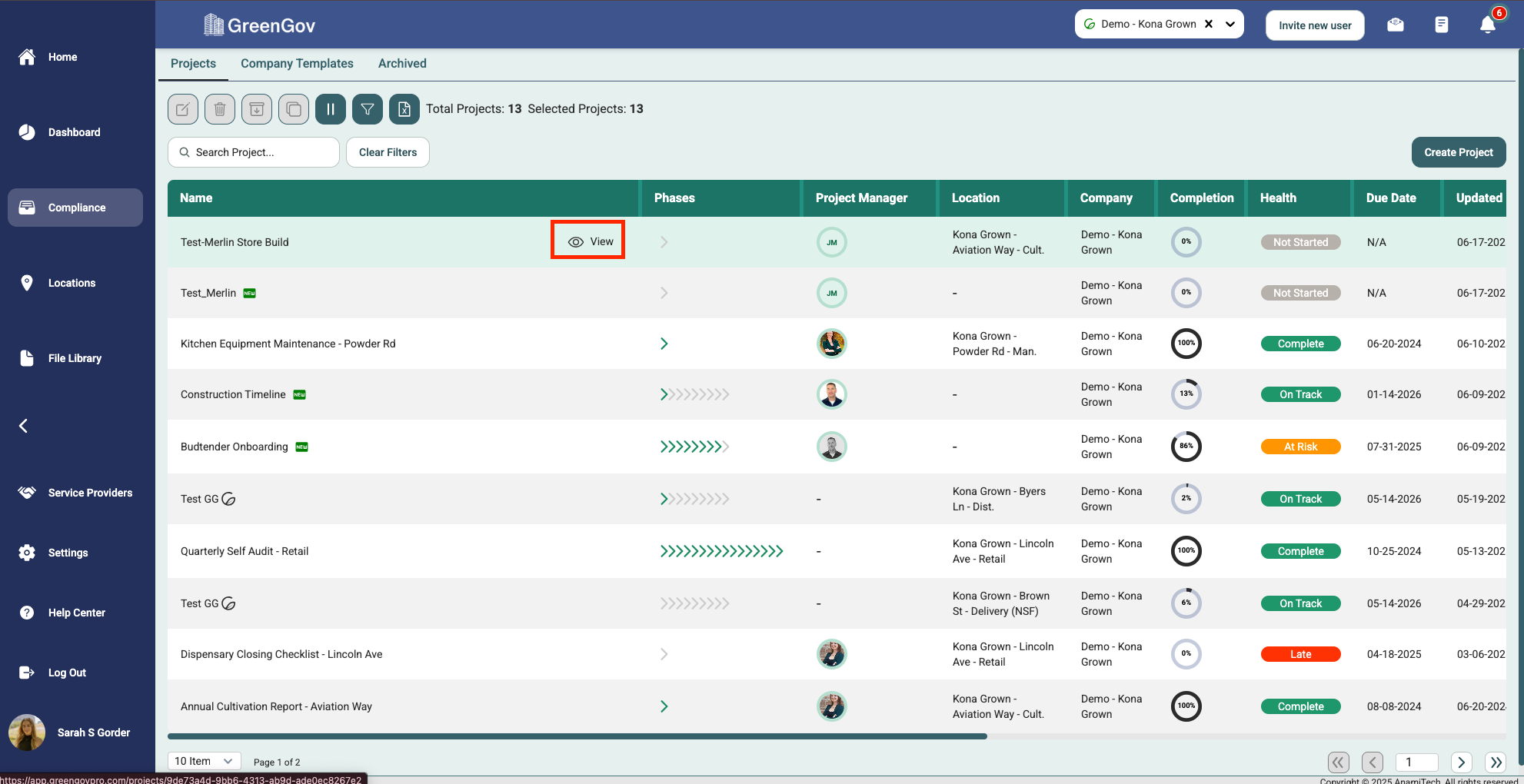Expand the Demo - Kona Grown company dropdown
Screen dimensions: 1524x784
[1230, 24]
